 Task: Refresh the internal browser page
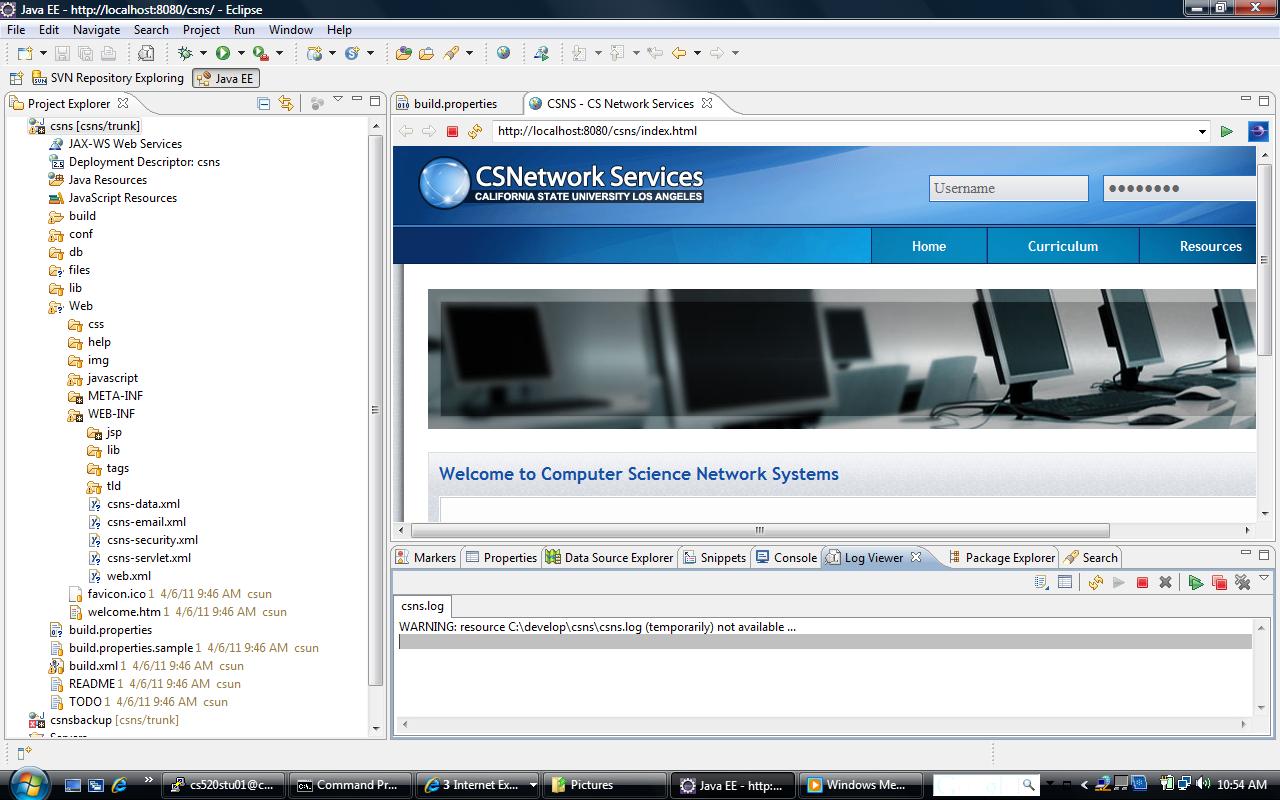tap(475, 131)
